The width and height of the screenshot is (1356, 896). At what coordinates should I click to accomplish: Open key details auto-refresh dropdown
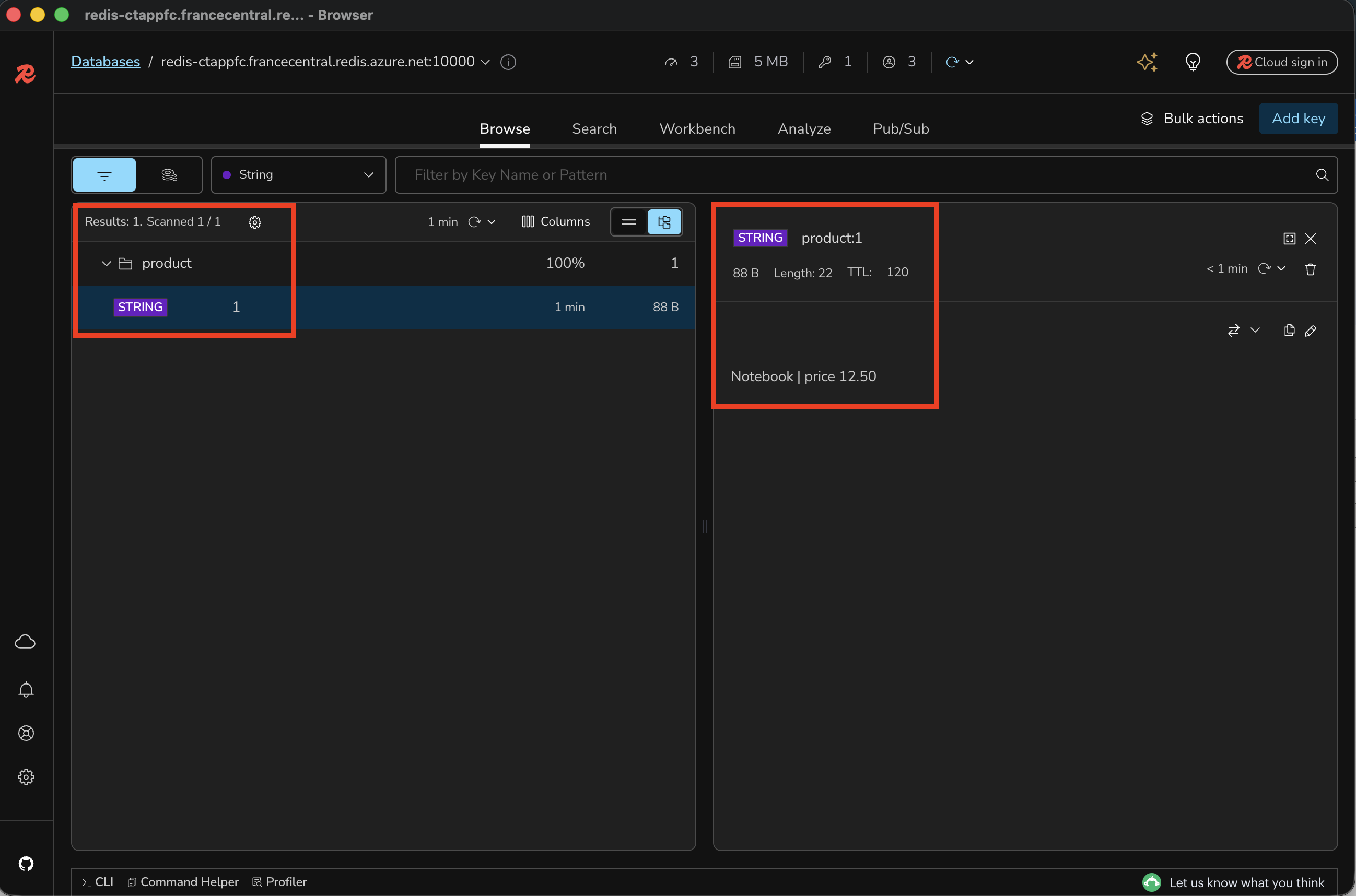click(1281, 268)
